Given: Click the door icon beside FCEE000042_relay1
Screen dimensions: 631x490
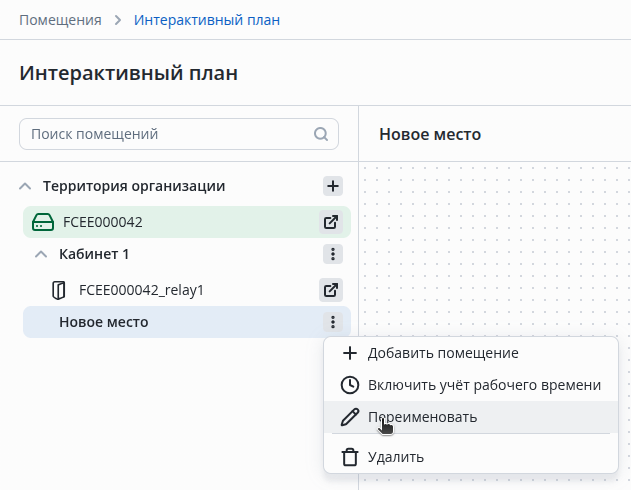Looking at the screenshot, I should pyautogui.click(x=58, y=290).
